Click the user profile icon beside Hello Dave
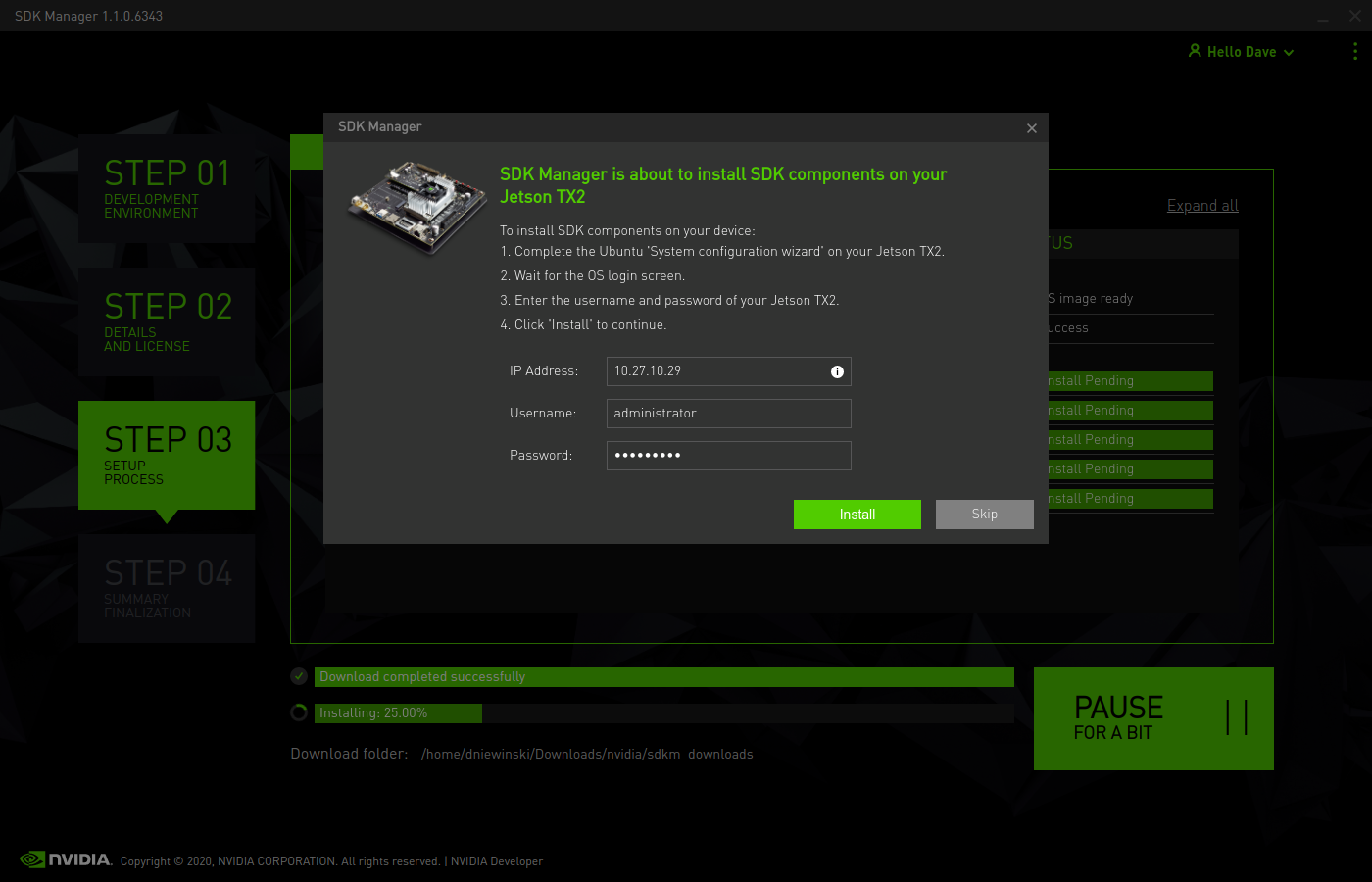Screen dimensions: 1372x882 click(1195, 51)
